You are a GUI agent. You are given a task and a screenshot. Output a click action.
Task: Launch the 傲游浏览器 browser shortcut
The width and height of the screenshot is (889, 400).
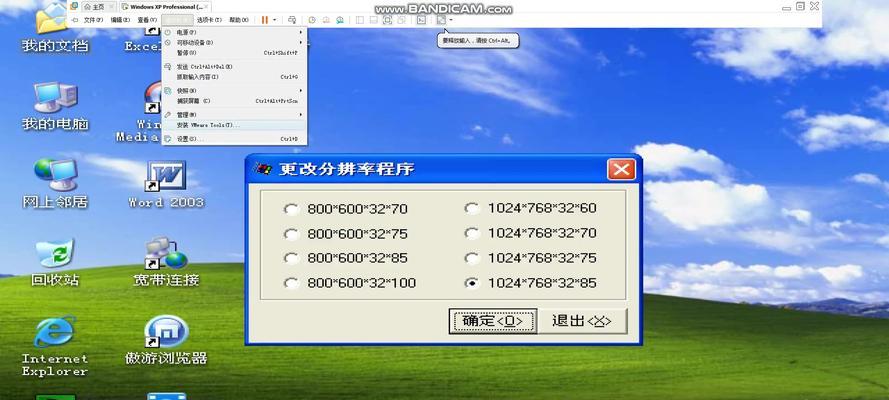coord(166,340)
